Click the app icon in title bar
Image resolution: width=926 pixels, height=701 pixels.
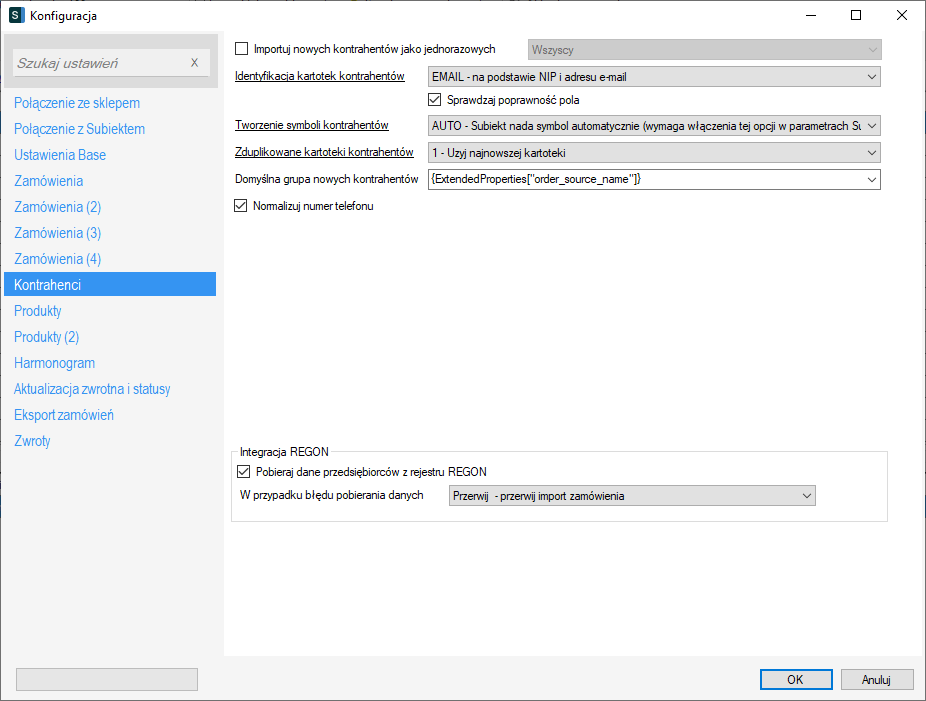(x=16, y=15)
